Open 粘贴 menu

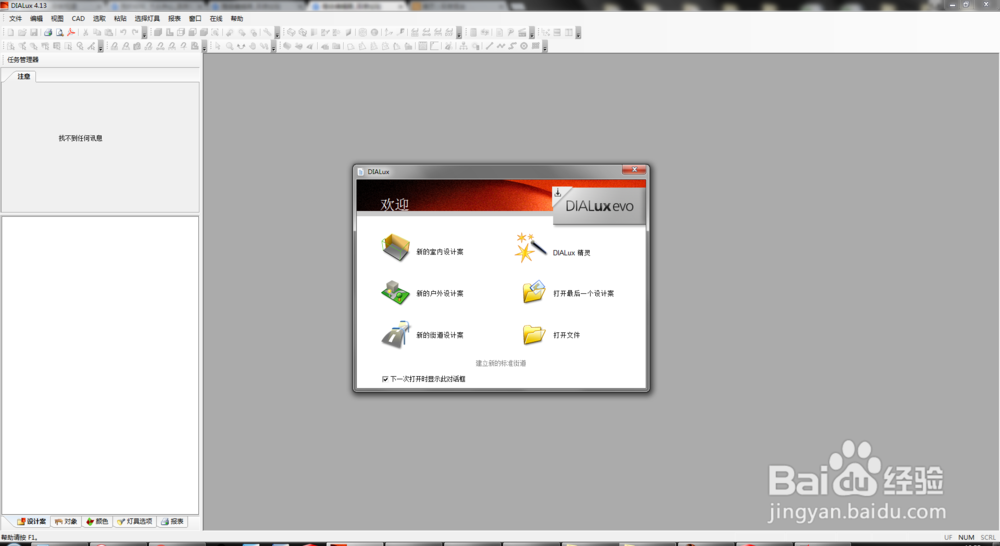pyautogui.click(x=120, y=18)
